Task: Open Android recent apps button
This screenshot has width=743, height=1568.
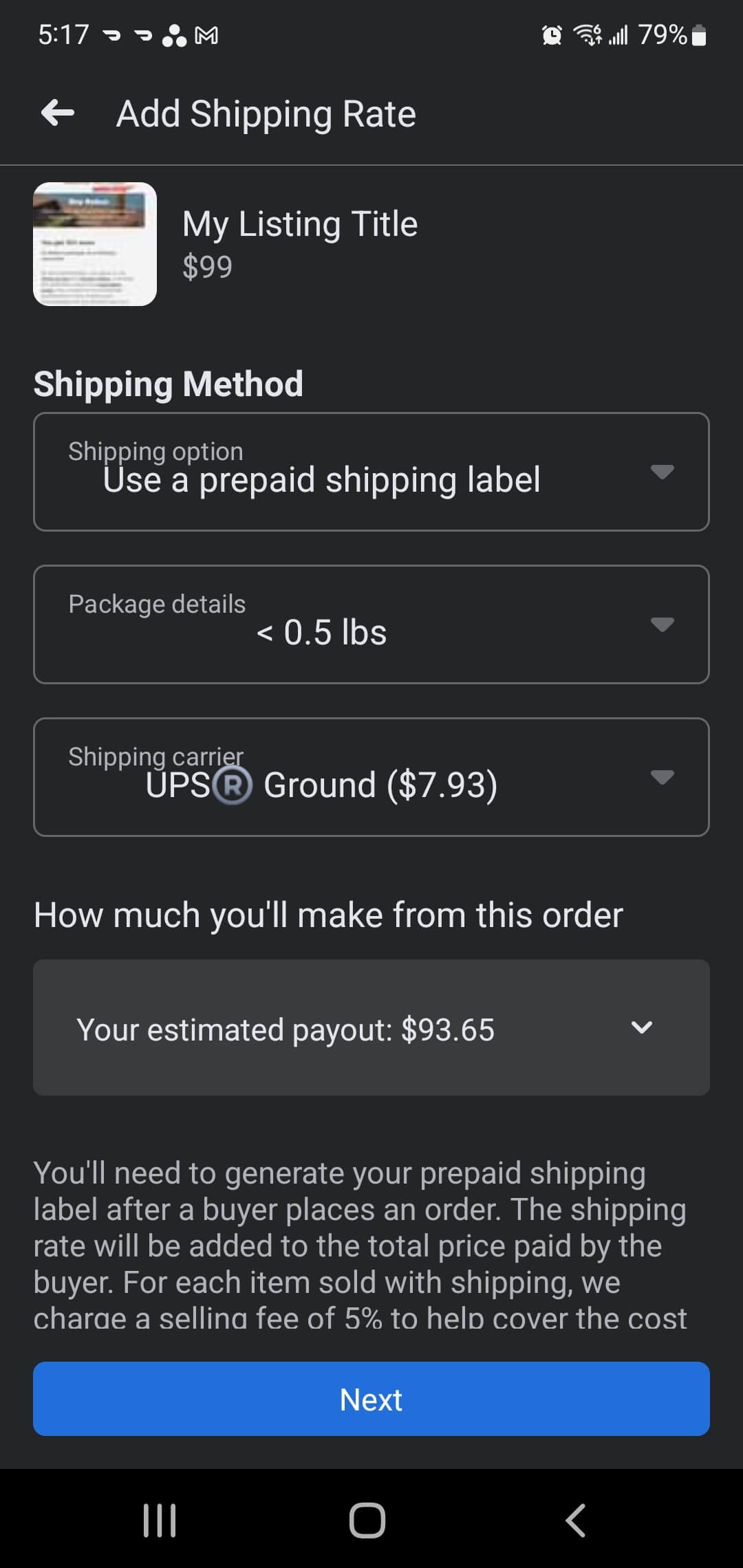Action: coord(160,1520)
